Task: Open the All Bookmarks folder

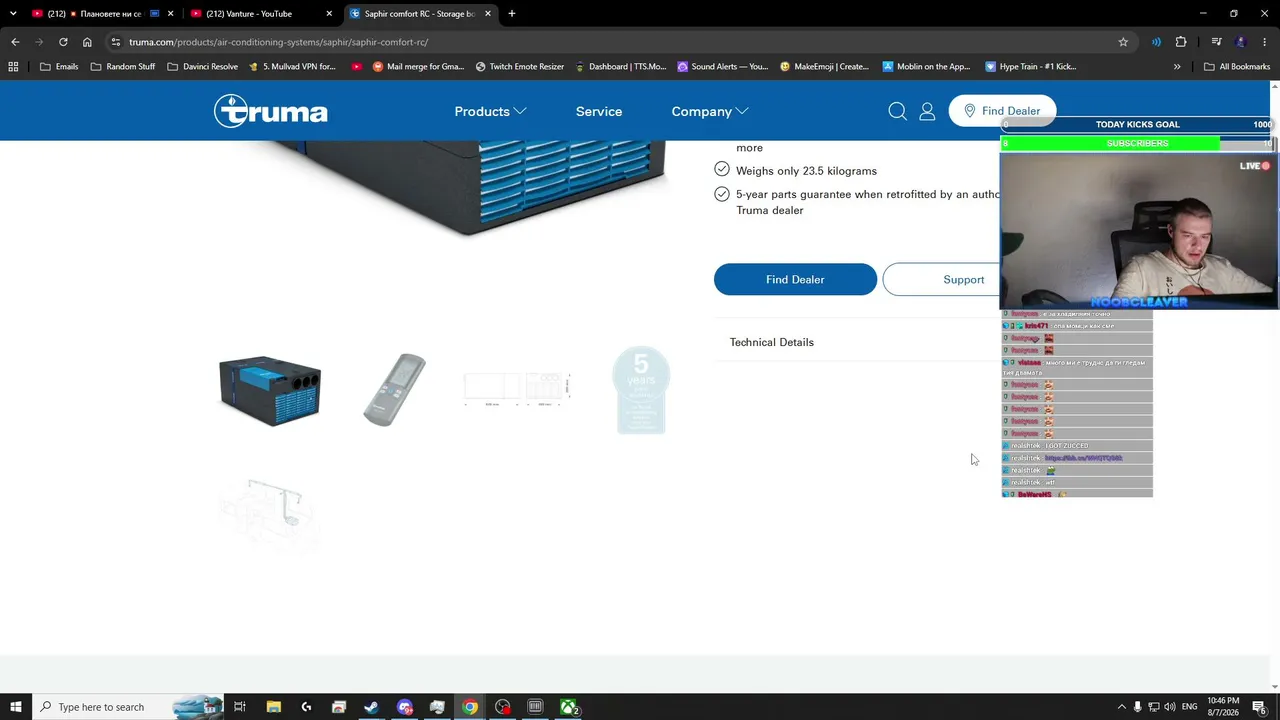Action: (x=1237, y=67)
